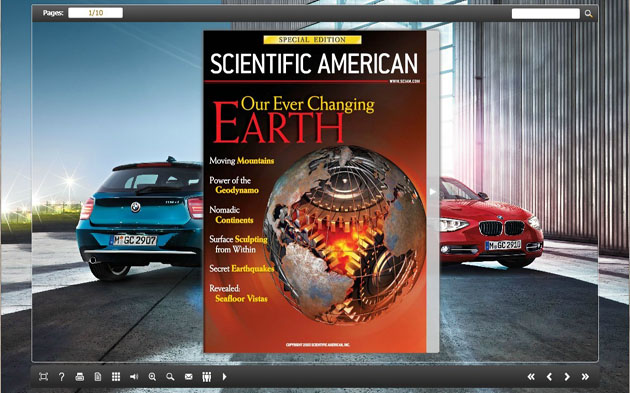Click the 'Secret Earthquakes' headline

point(241,269)
